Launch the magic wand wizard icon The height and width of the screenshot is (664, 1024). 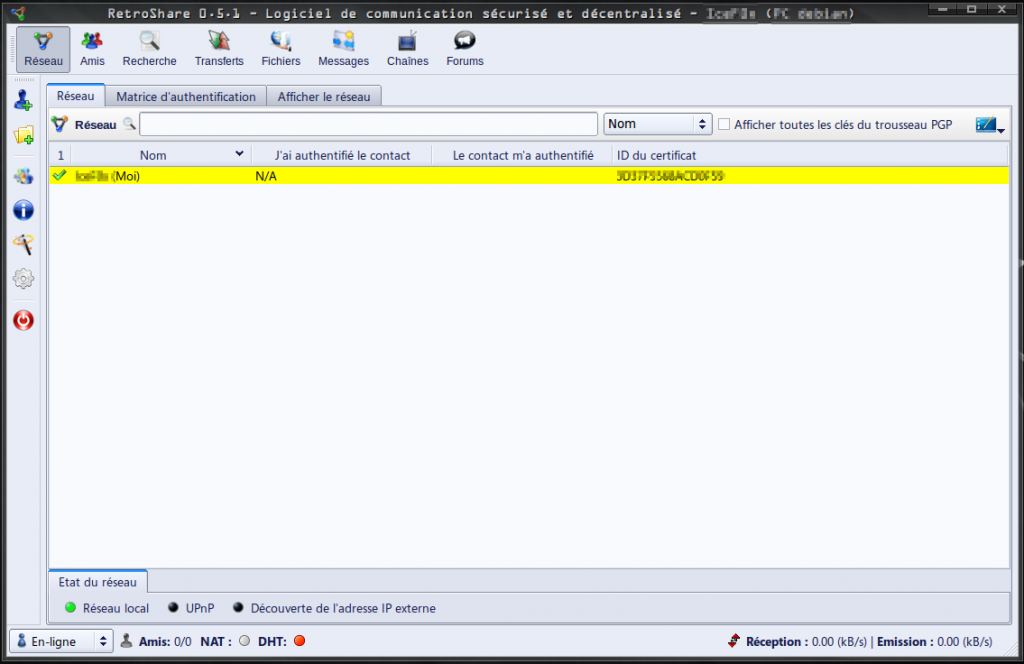tap(24, 244)
